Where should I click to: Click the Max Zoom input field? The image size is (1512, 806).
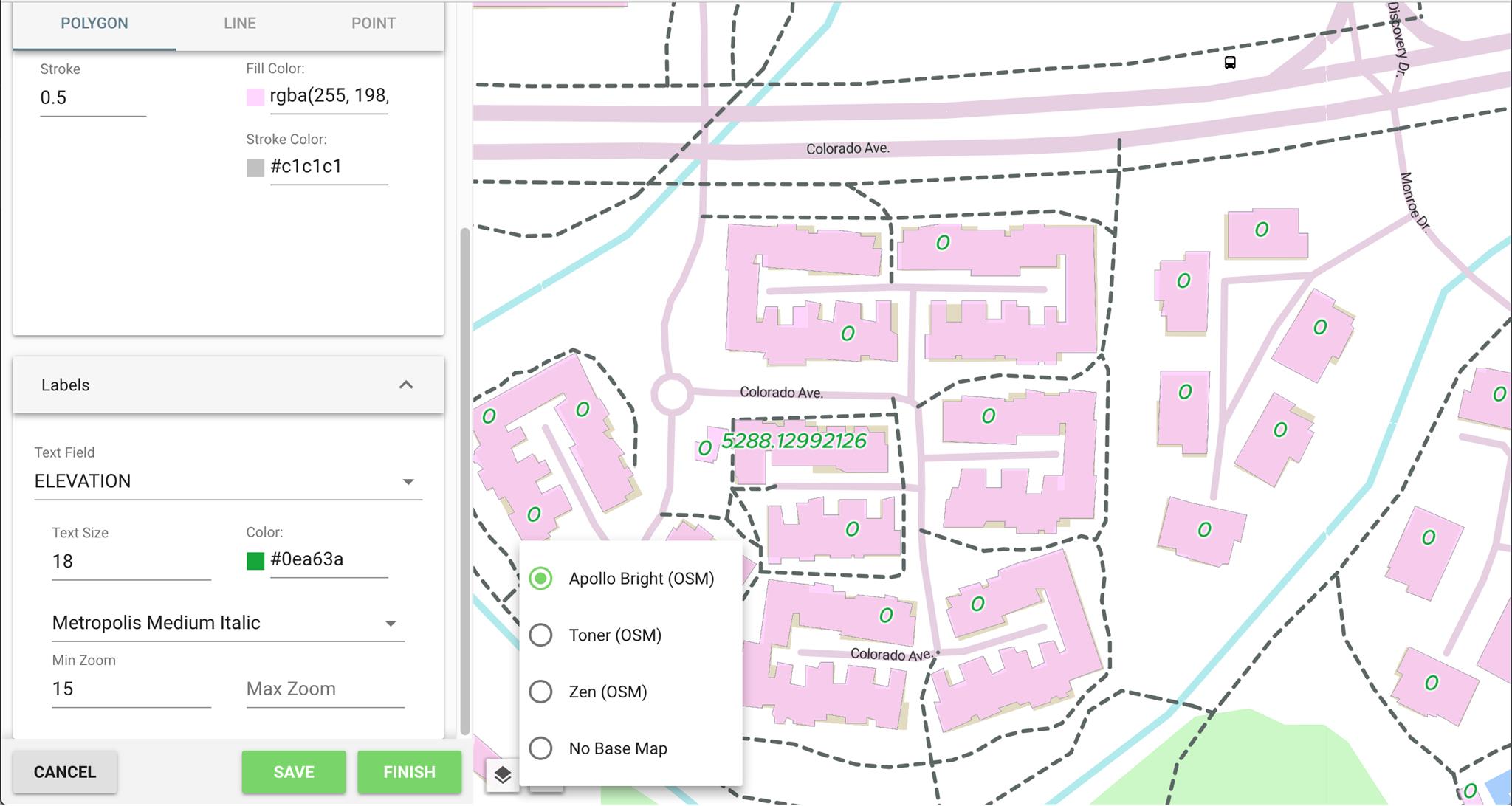(x=325, y=689)
